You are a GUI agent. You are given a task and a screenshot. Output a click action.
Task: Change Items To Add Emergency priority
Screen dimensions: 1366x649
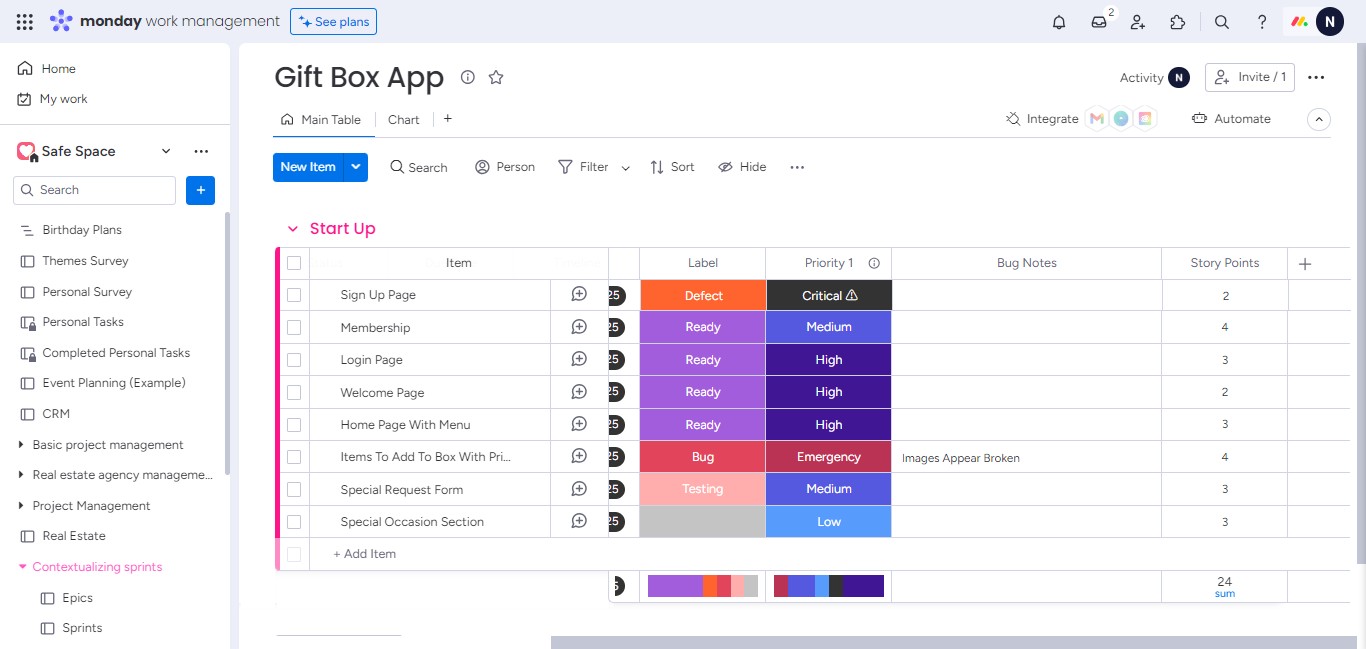pyautogui.click(x=829, y=457)
